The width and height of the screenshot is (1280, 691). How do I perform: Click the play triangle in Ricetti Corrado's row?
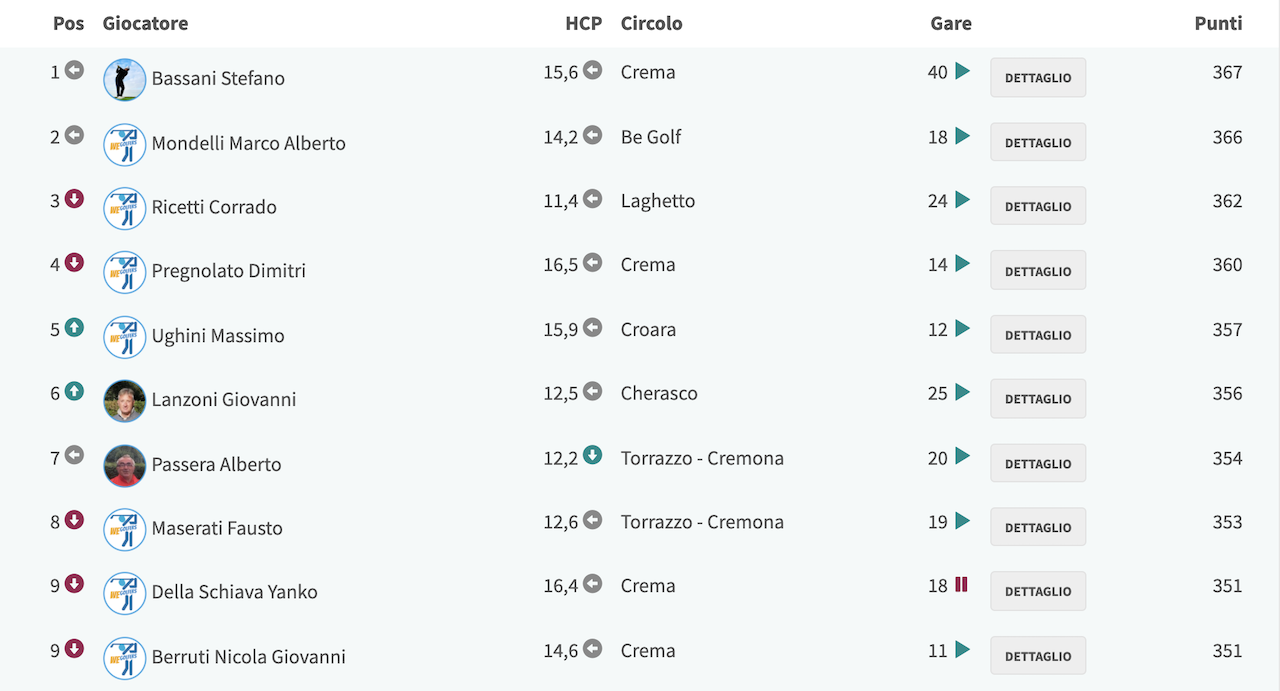(x=962, y=200)
